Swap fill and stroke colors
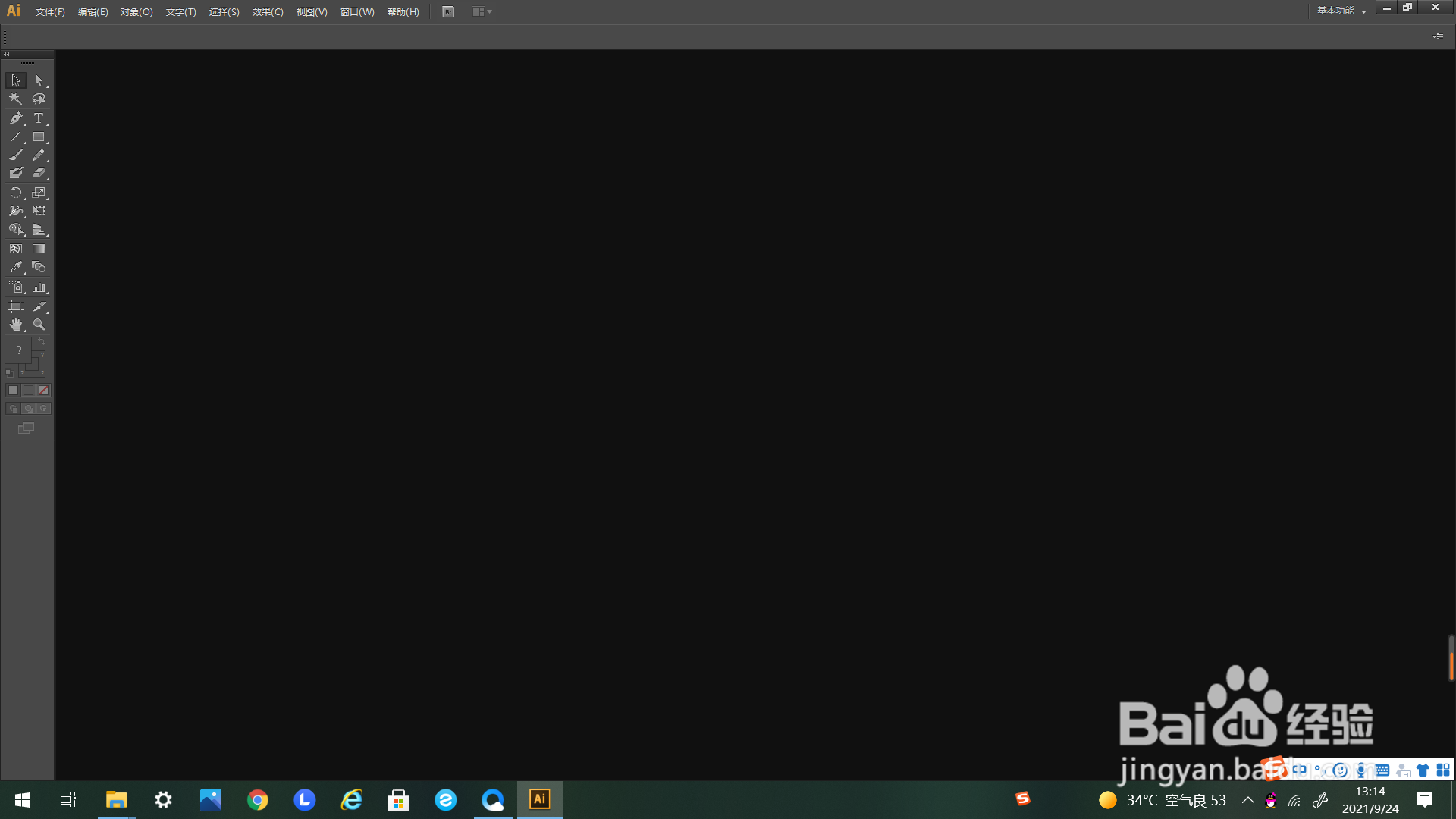 (x=42, y=342)
